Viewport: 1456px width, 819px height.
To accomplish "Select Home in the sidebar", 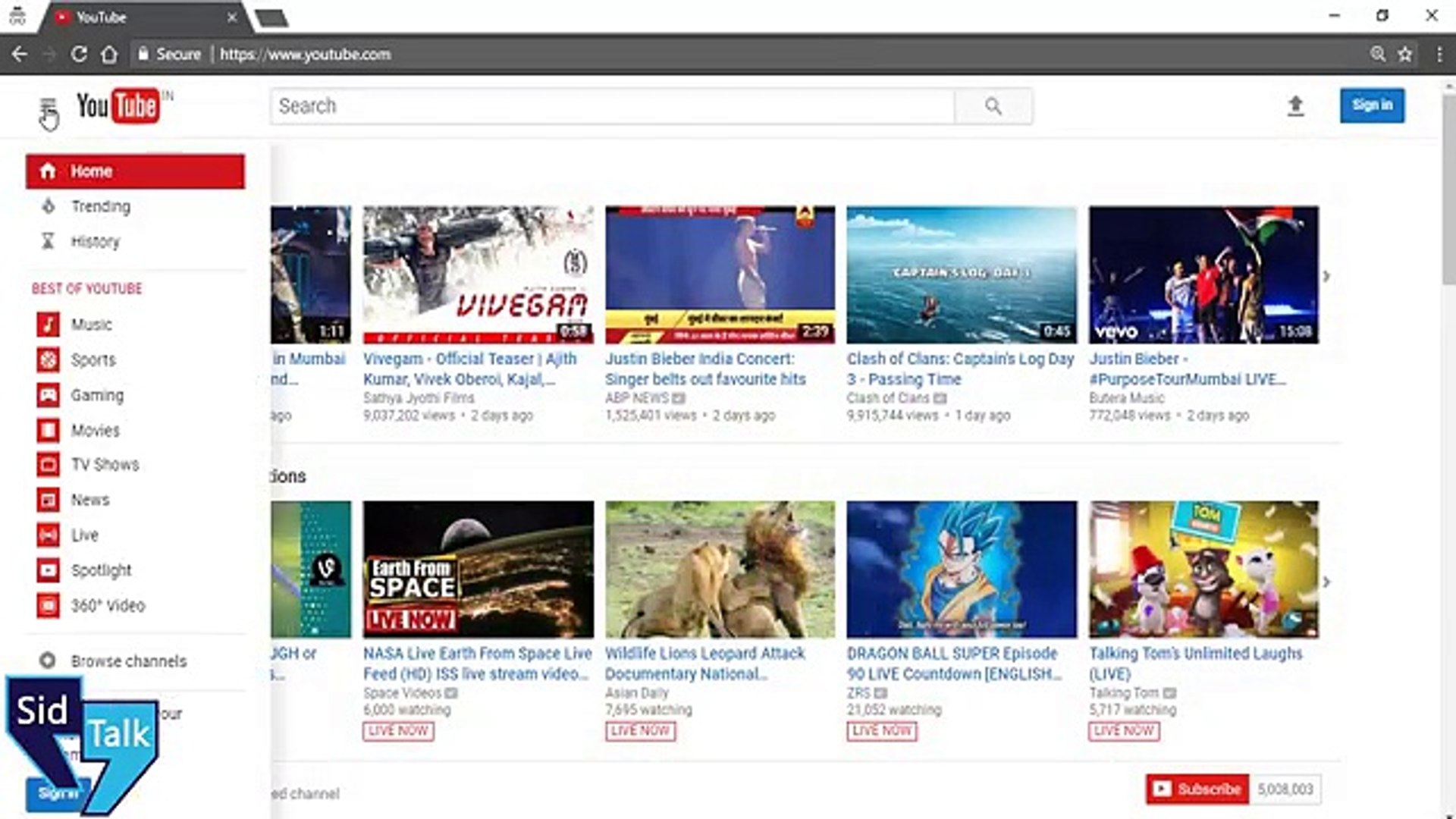I will coord(135,171).
